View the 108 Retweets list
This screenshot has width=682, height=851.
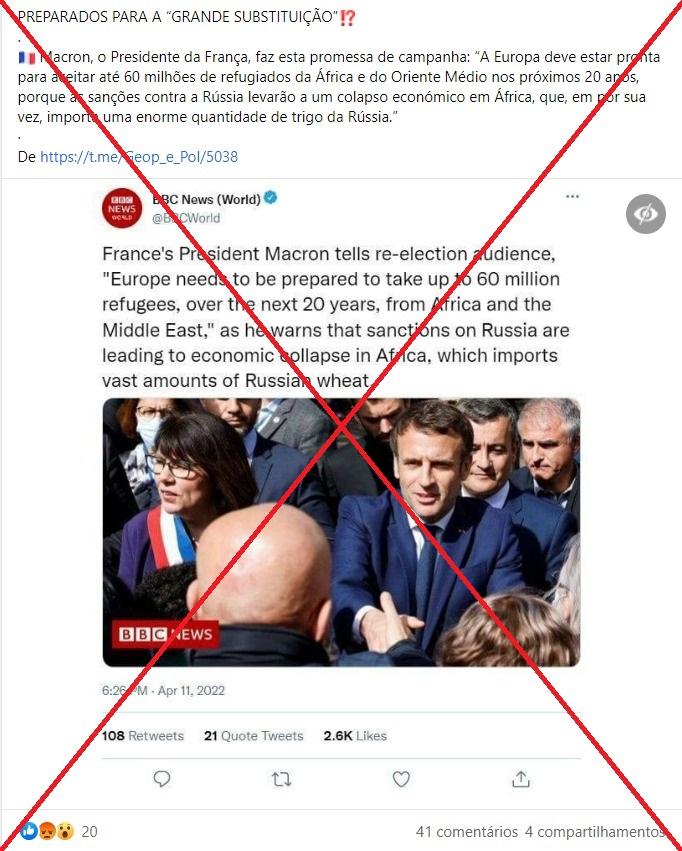point(143,736)
